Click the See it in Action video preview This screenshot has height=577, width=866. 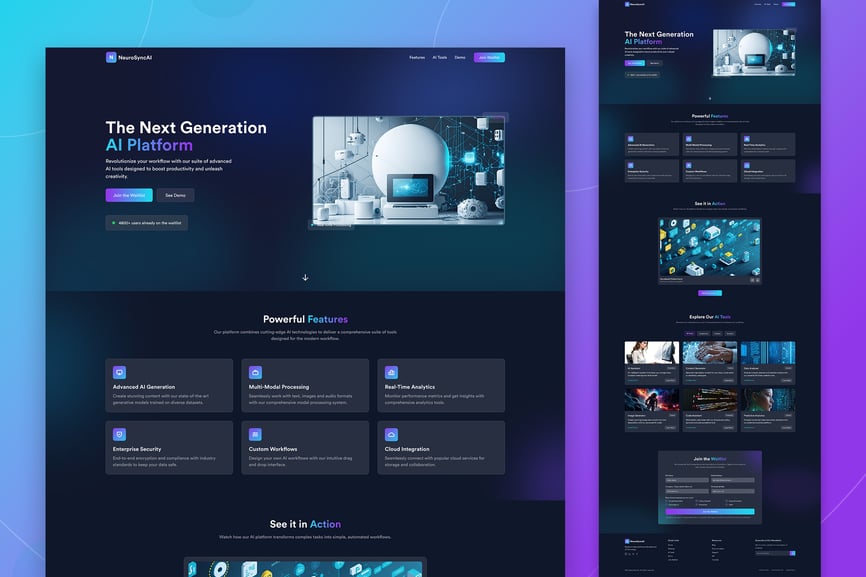[x=305, y=567]
